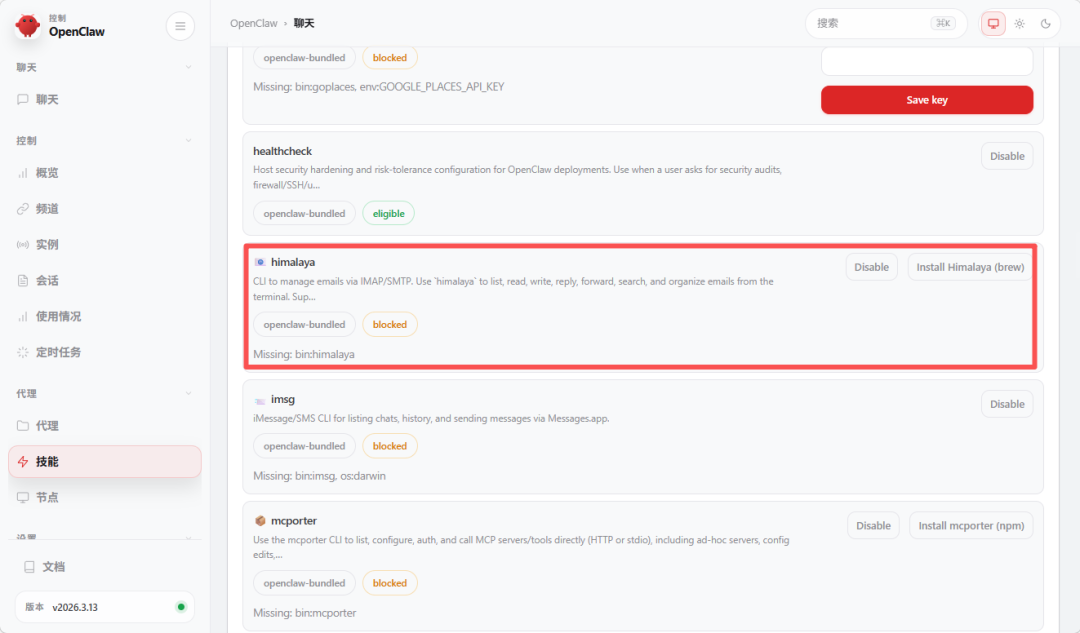Open the 节点 nodes page

[x=105, y=497]
